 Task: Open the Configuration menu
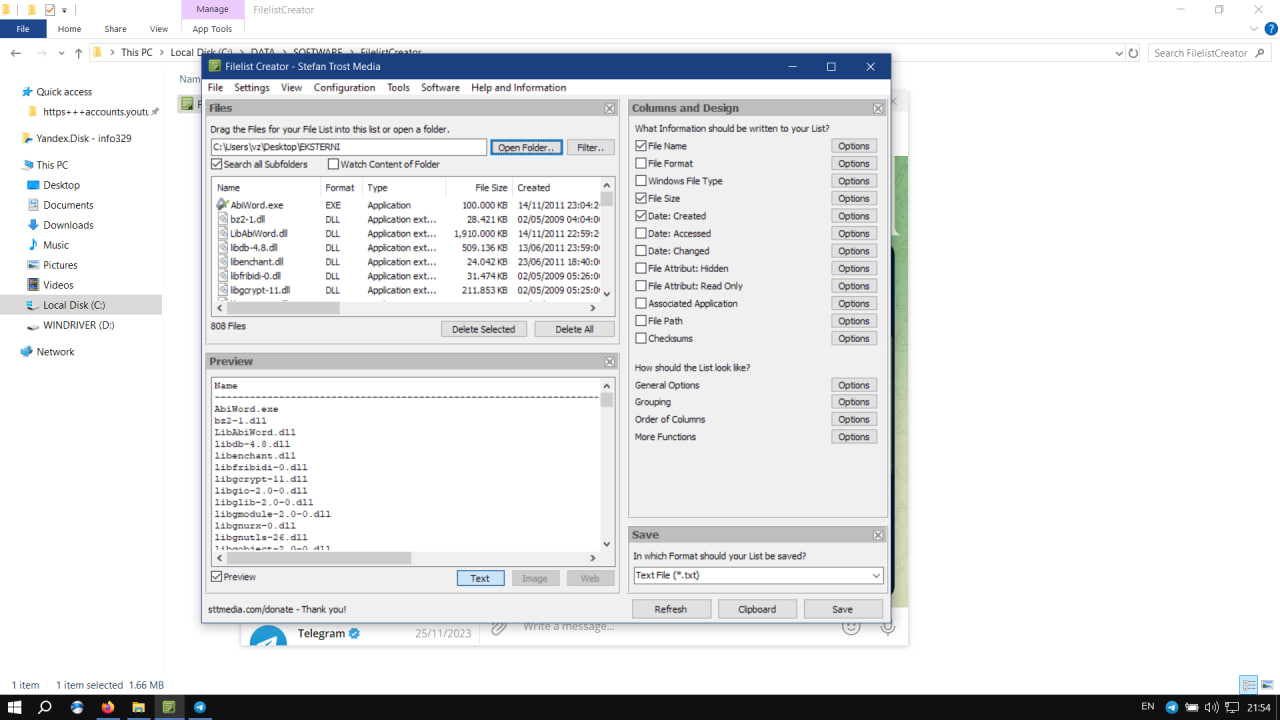[344, 88]
